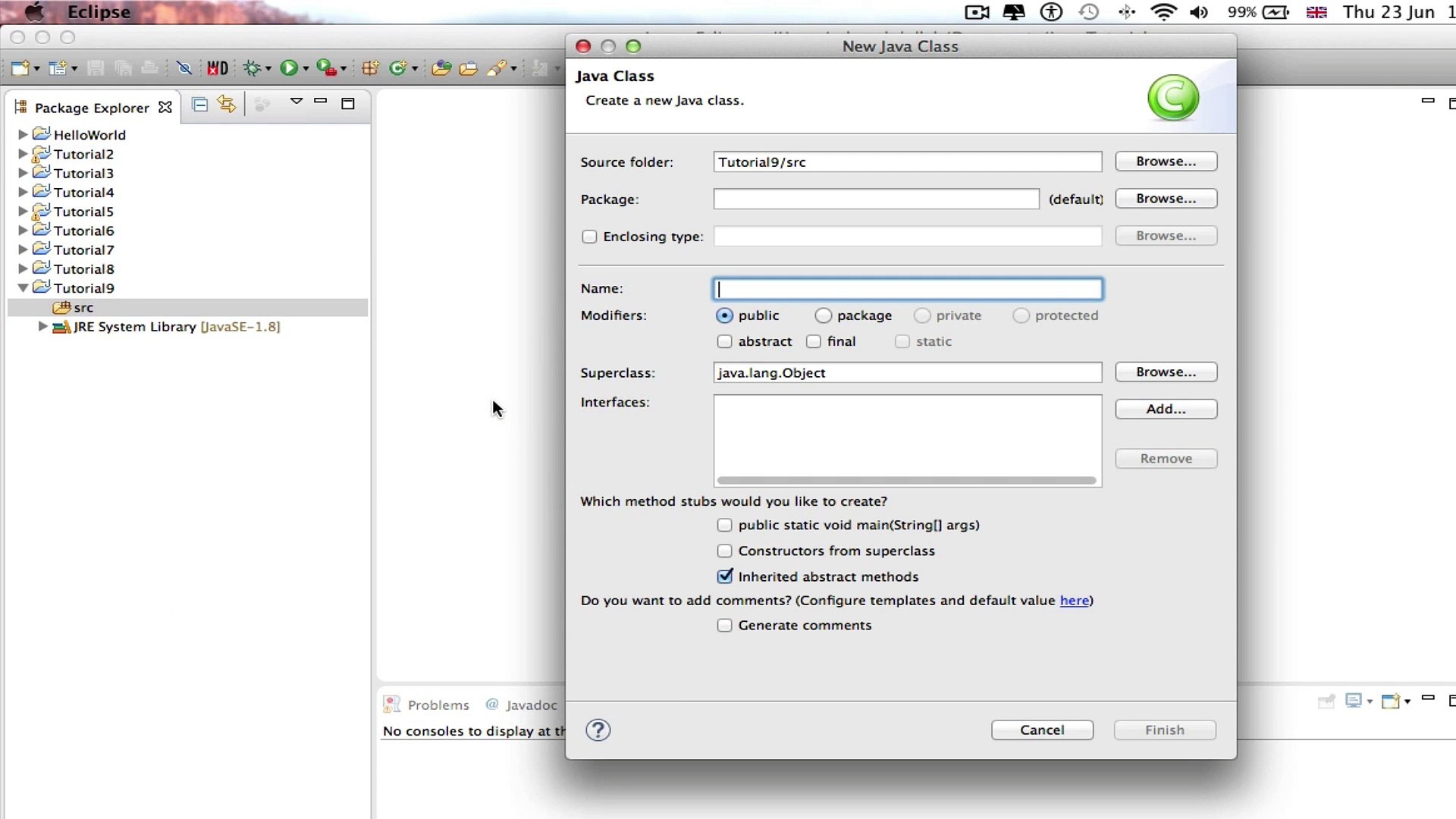Expand JRE System Library node

(43, 326)
